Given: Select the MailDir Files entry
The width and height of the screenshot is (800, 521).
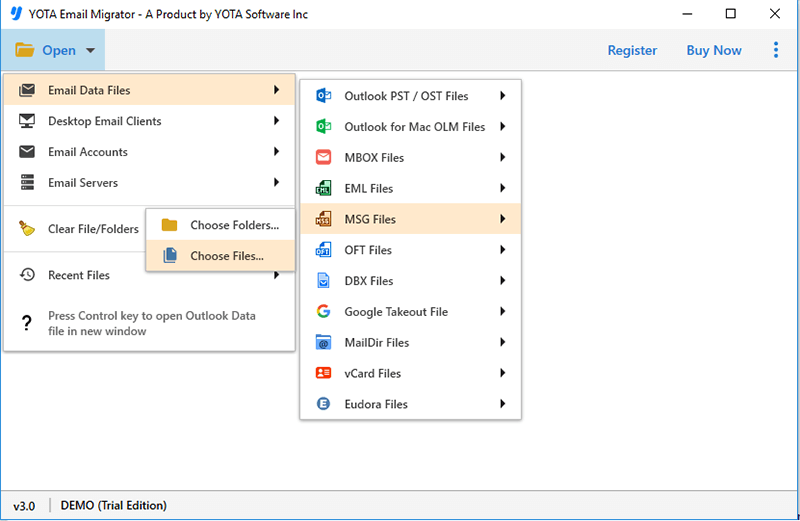Looking at the screenshot, I should click(410, 342).
